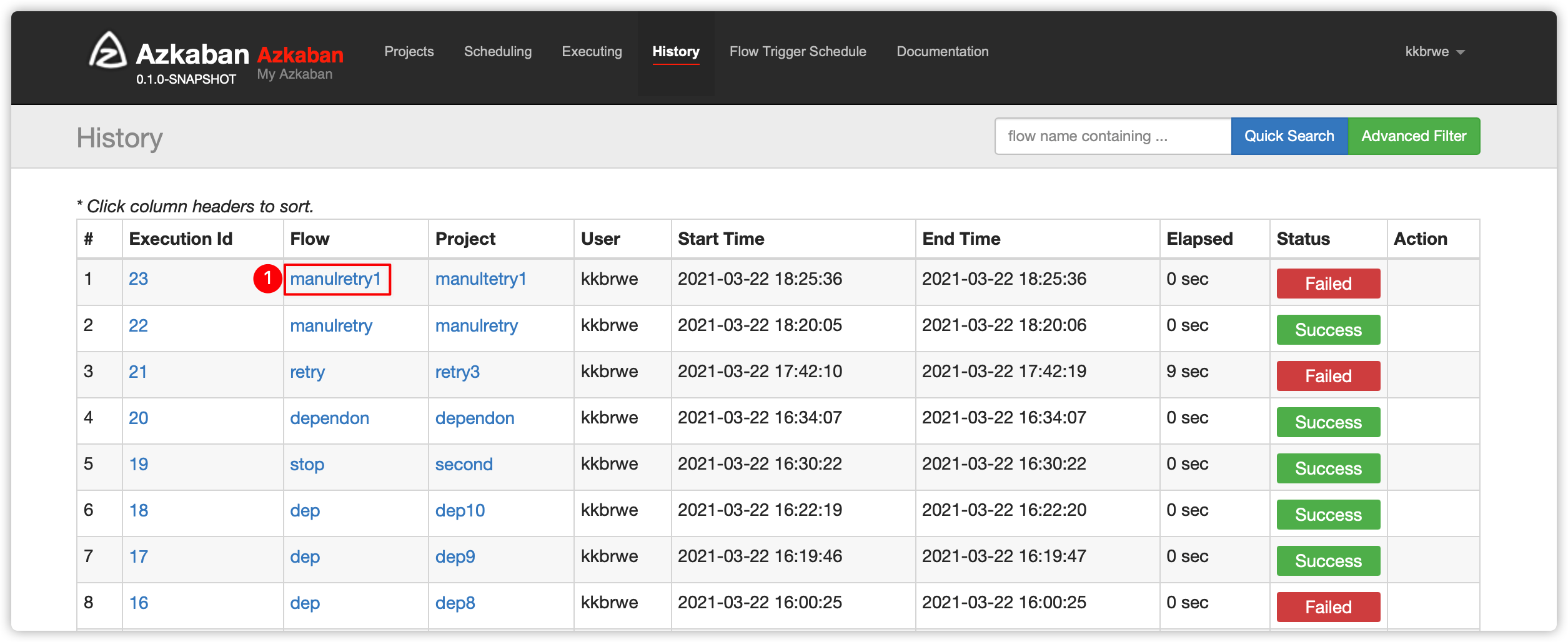
Task: Open the dep flow in execution 16 row
Action: tap(305, 603)
